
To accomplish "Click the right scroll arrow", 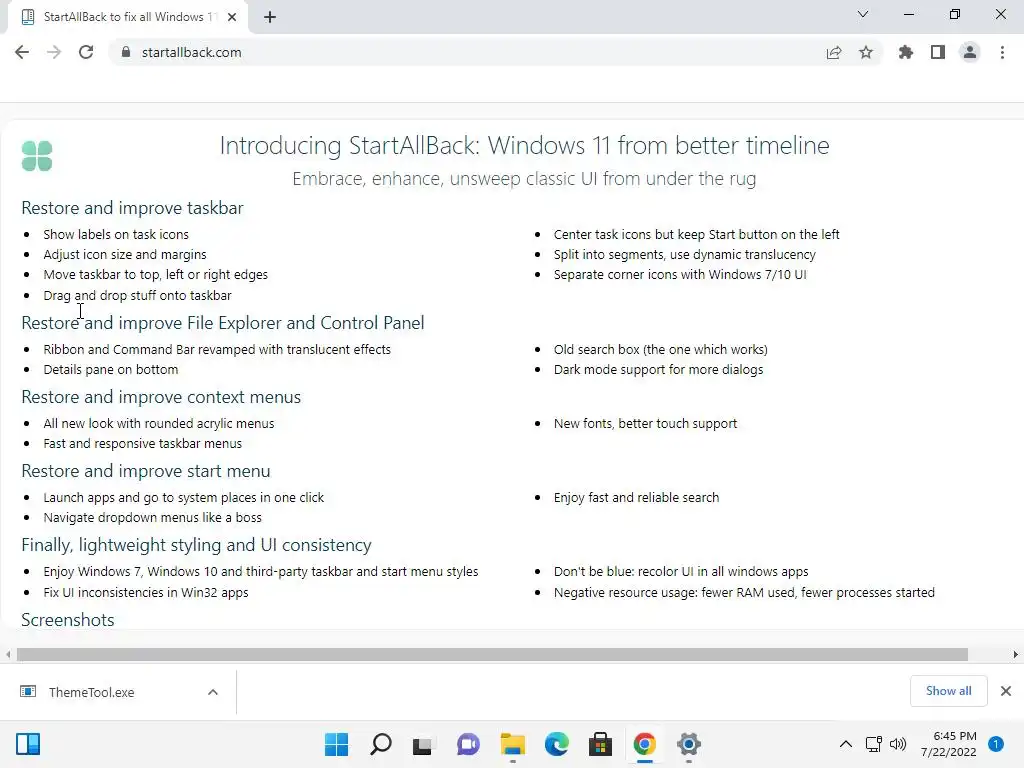I will [x=1016, y=654].
